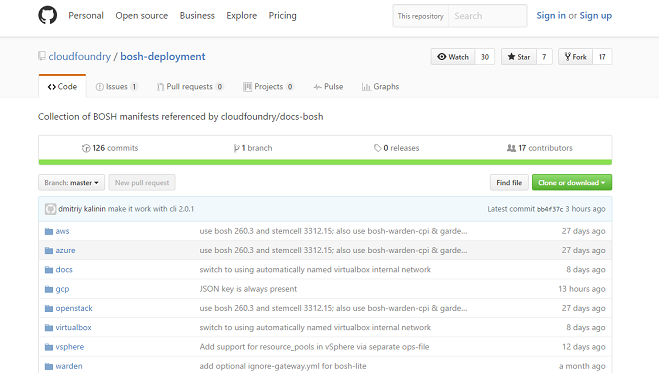Click the author name dmitriy kalinin

pos(82,209)
